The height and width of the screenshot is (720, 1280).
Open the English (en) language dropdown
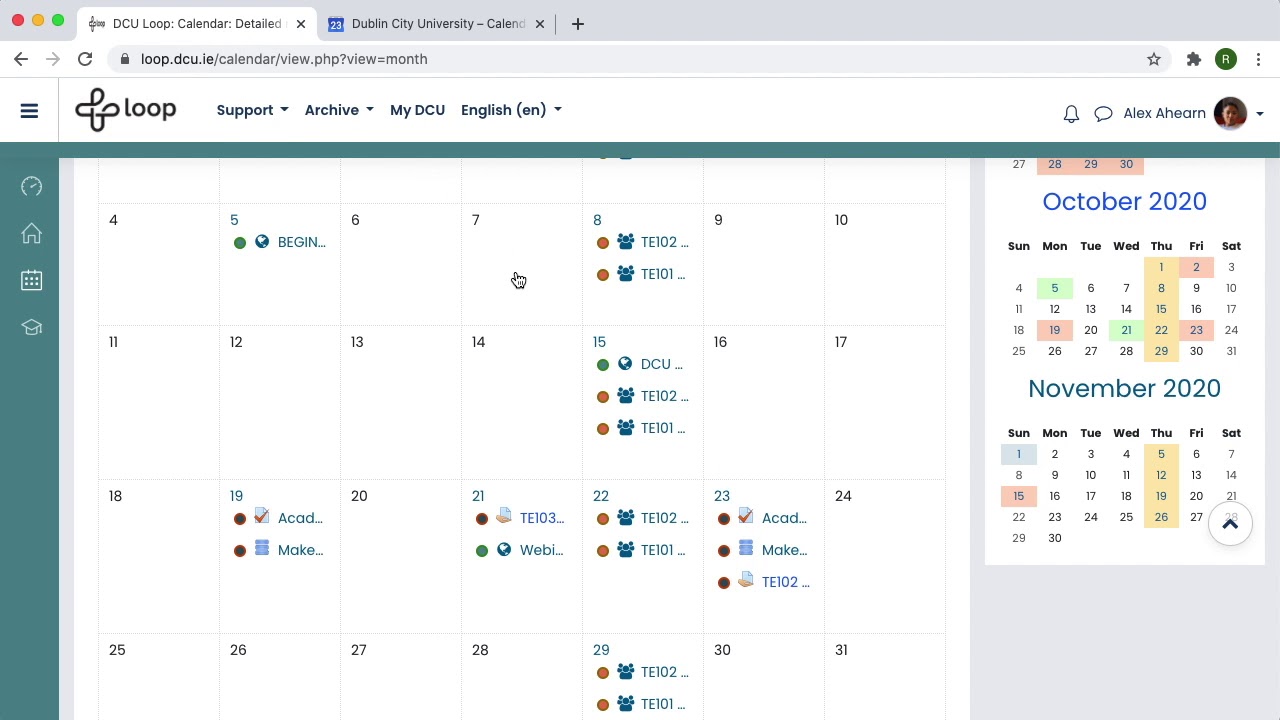pyautogui.click(x=511, y=110)
